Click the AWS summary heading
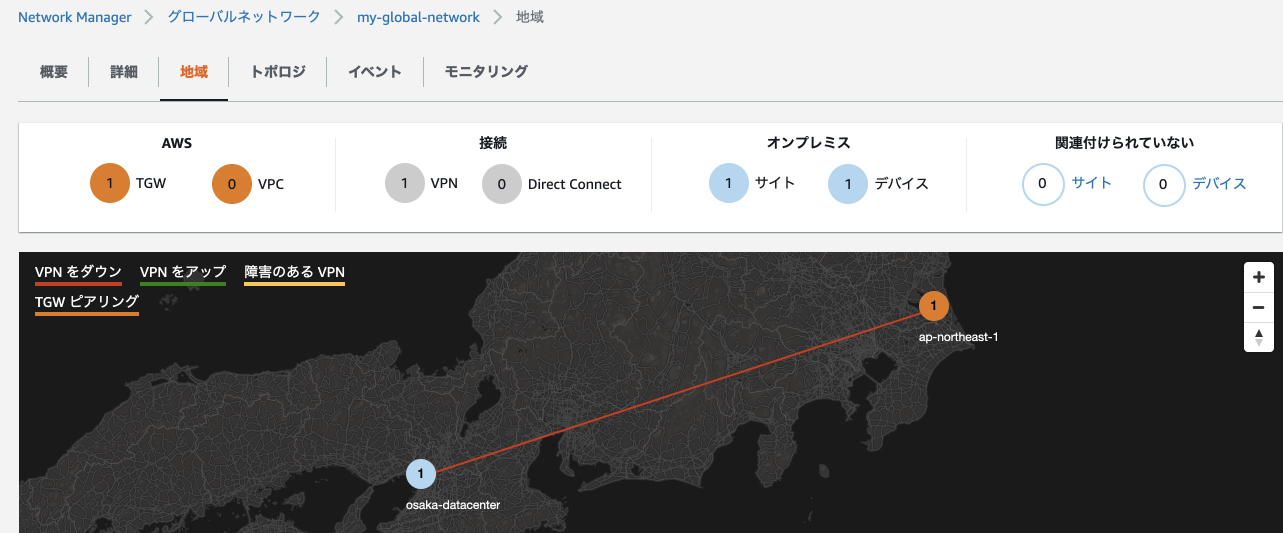This screenshot has height=533, width=1283. coord(177,144)
